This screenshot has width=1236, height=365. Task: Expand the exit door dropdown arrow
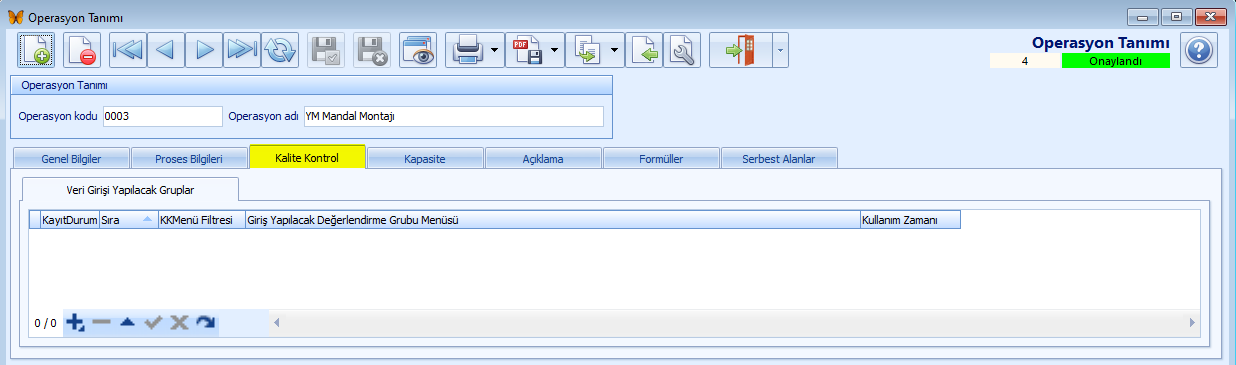[x=781, y=50]
